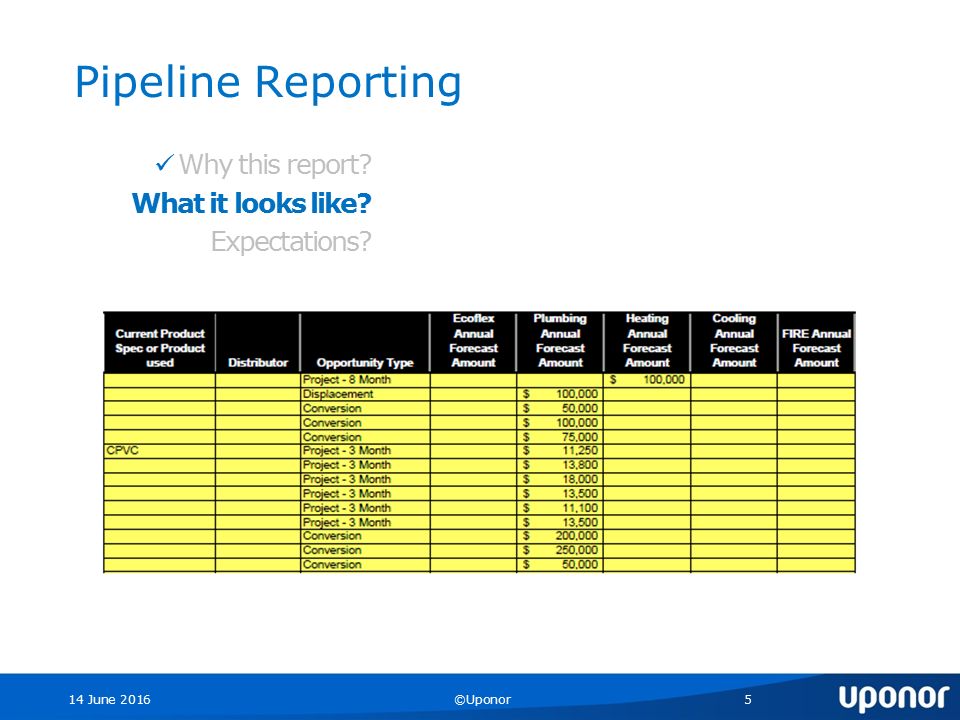
Task: Click the "Conversion" cell in the 250,000 row
Action: point(365,550)
